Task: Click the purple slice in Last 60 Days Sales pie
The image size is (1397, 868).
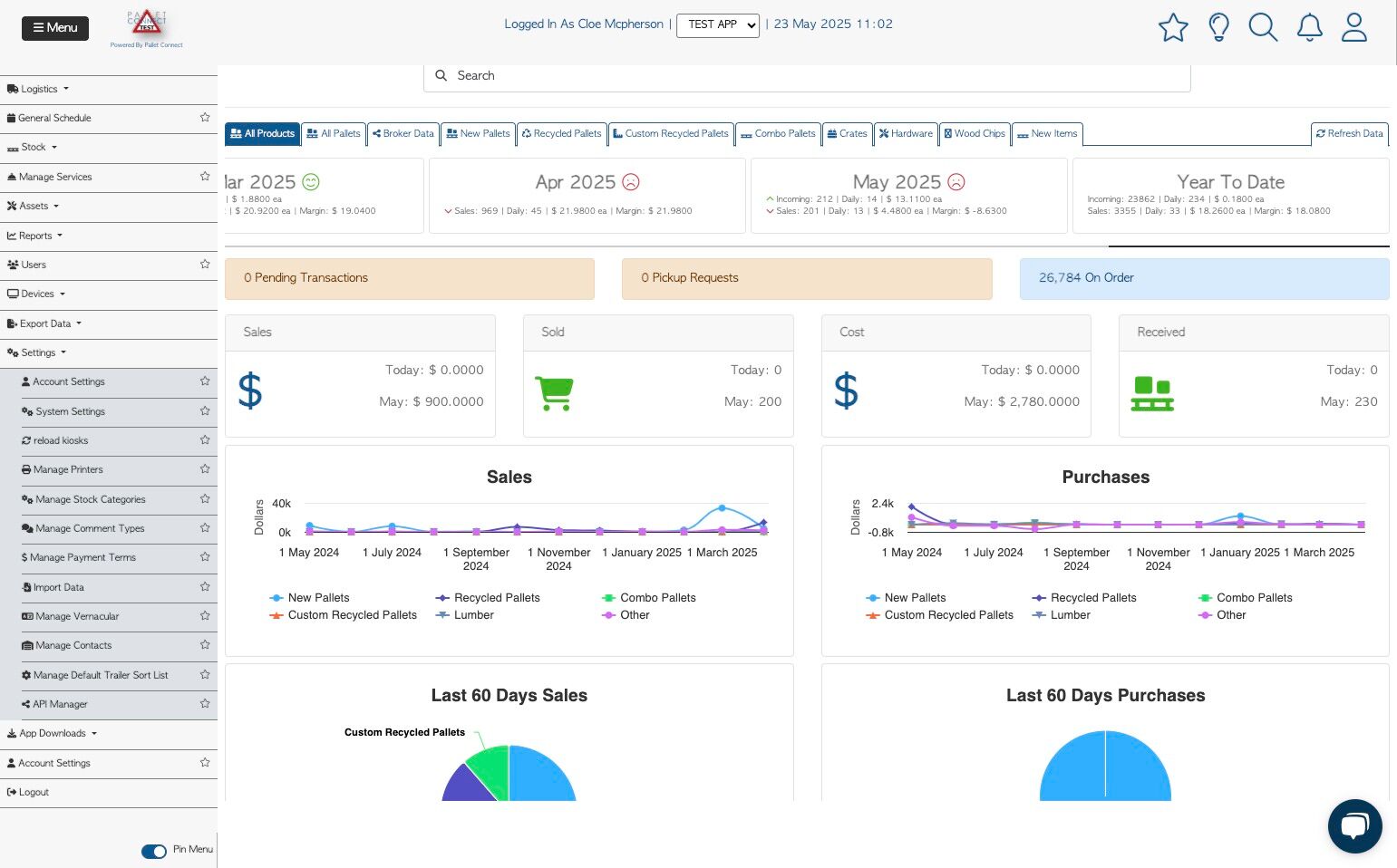Action: [467, 785]
